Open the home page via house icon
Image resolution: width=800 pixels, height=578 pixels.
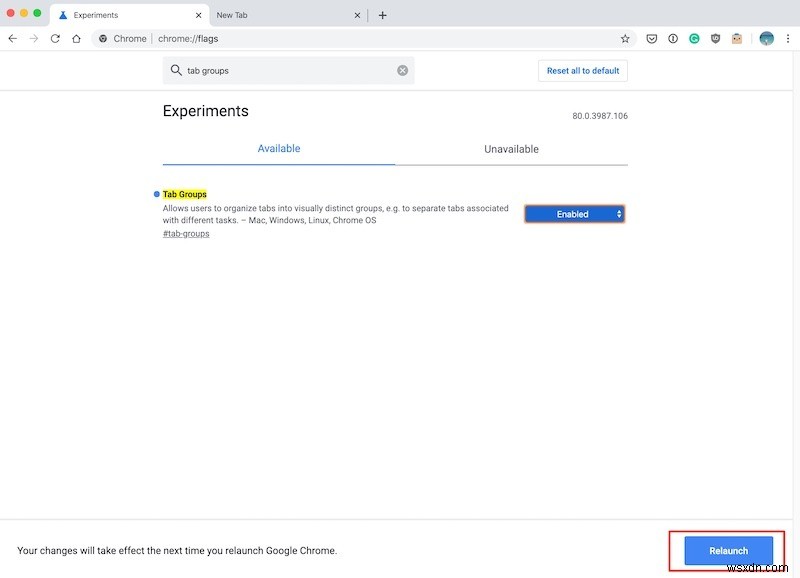pos(76,39)
